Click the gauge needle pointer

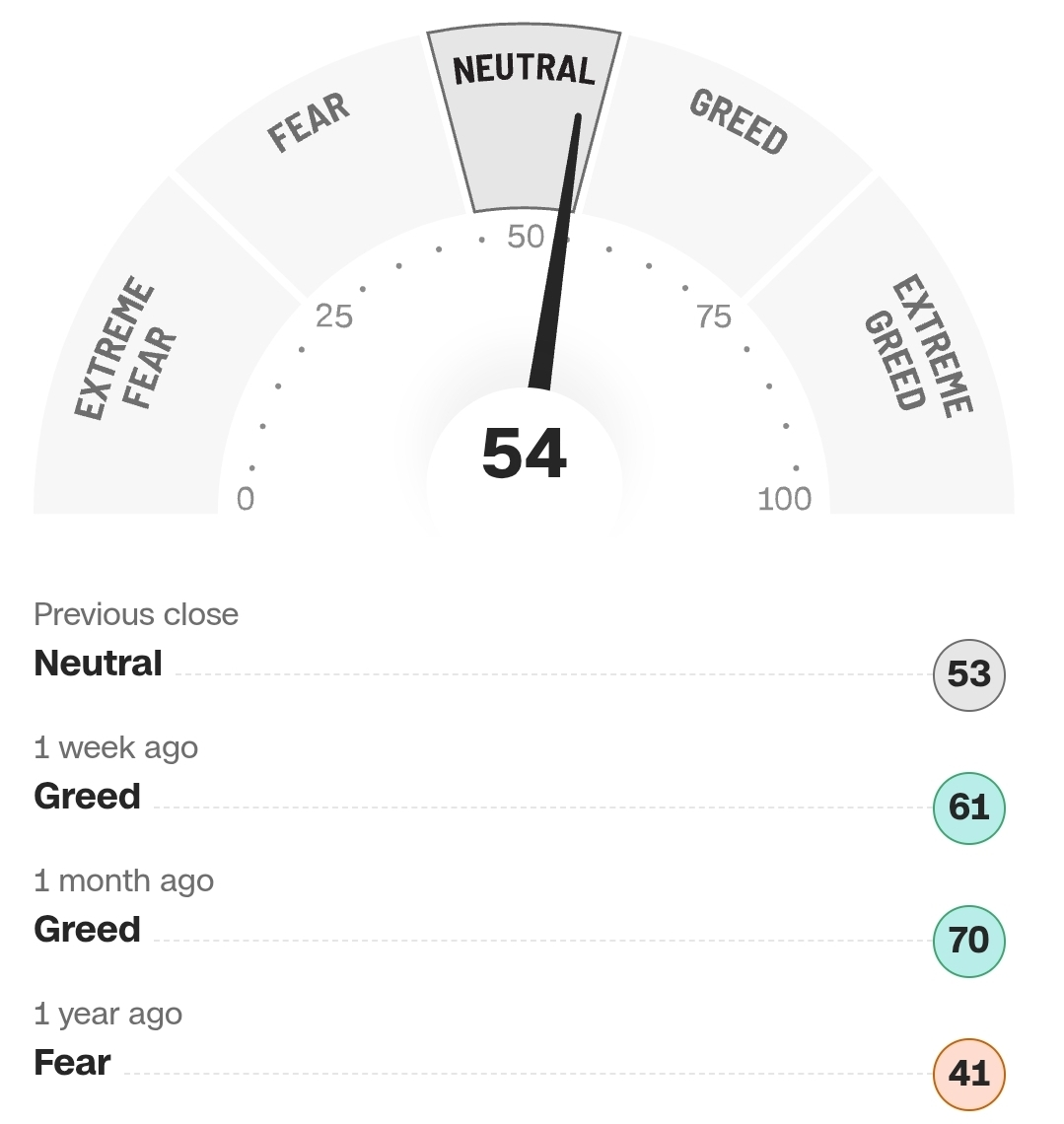(554, 250)
